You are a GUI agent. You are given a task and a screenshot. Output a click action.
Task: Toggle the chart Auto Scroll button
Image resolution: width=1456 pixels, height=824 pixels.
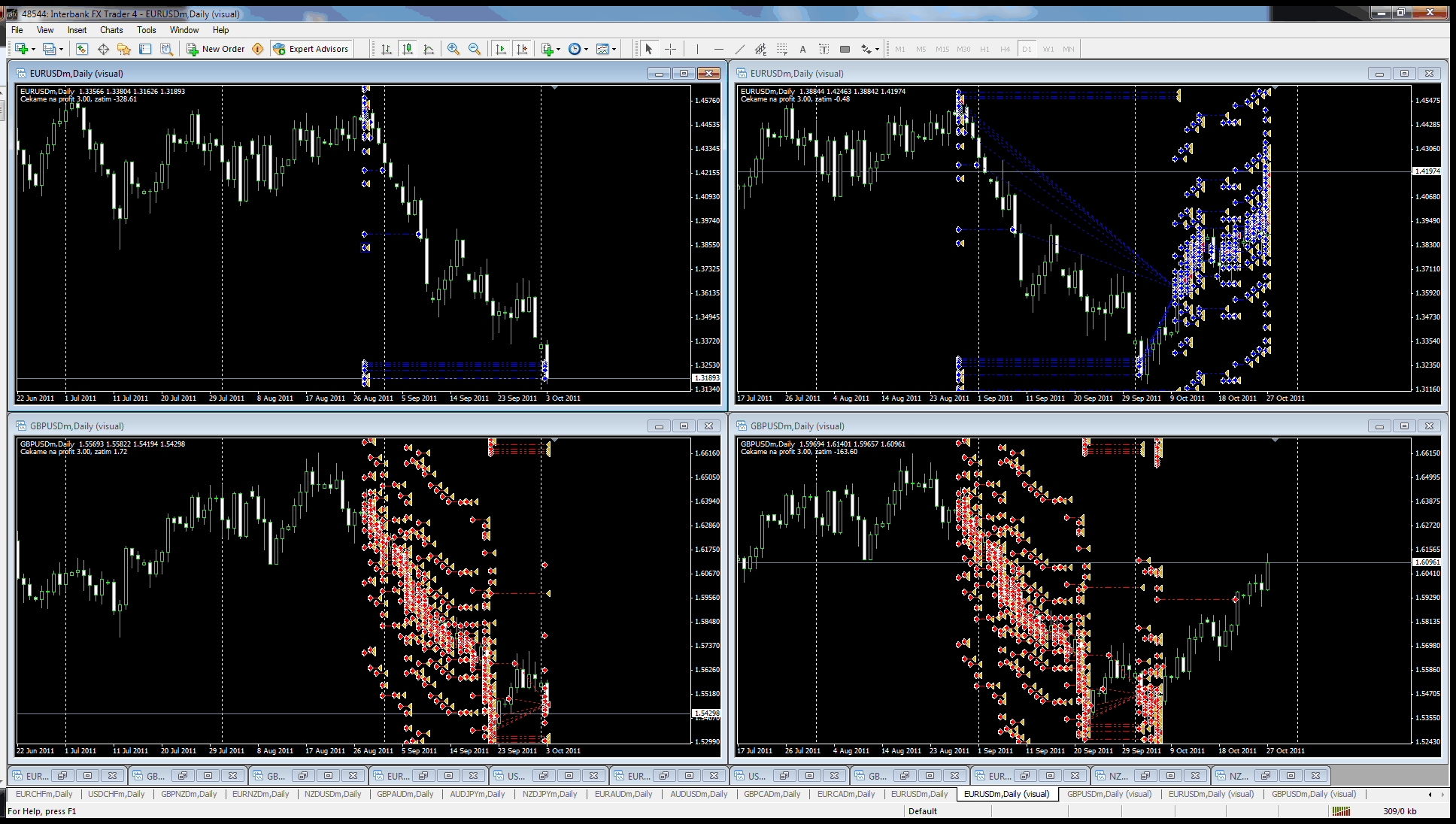(501, 49)
